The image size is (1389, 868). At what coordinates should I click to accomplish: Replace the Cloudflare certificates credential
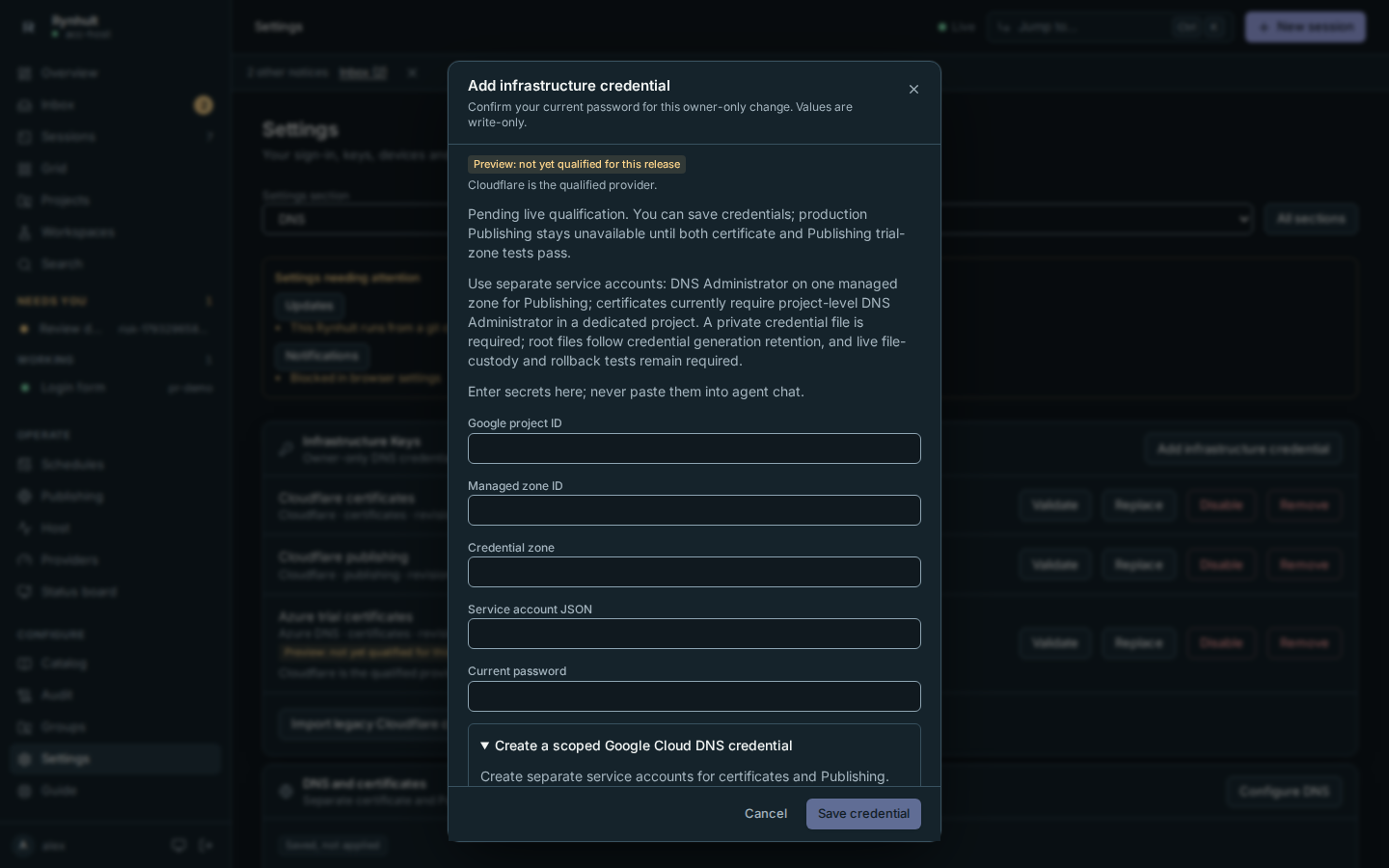1138,505
